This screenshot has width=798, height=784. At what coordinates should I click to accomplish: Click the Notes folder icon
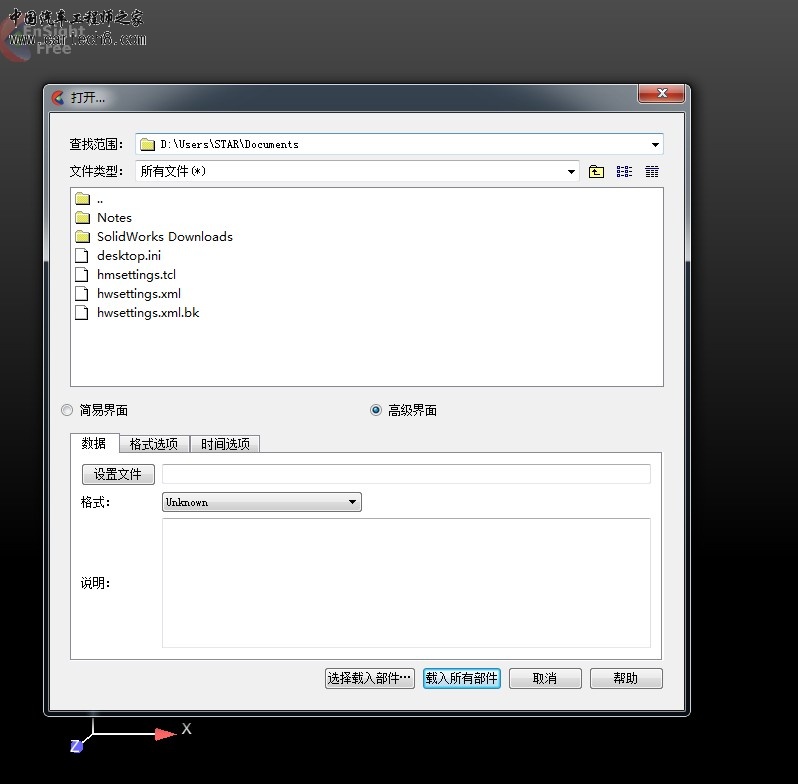point(83,218)
